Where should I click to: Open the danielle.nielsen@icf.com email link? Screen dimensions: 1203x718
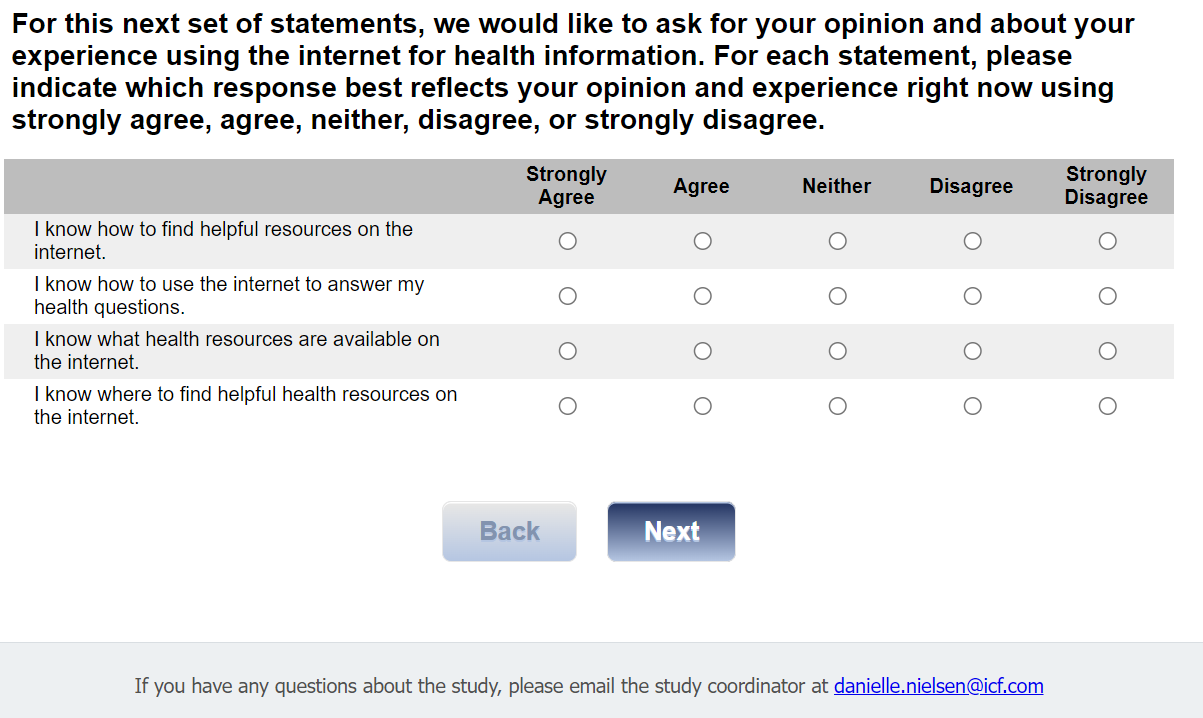pos(938,686)
